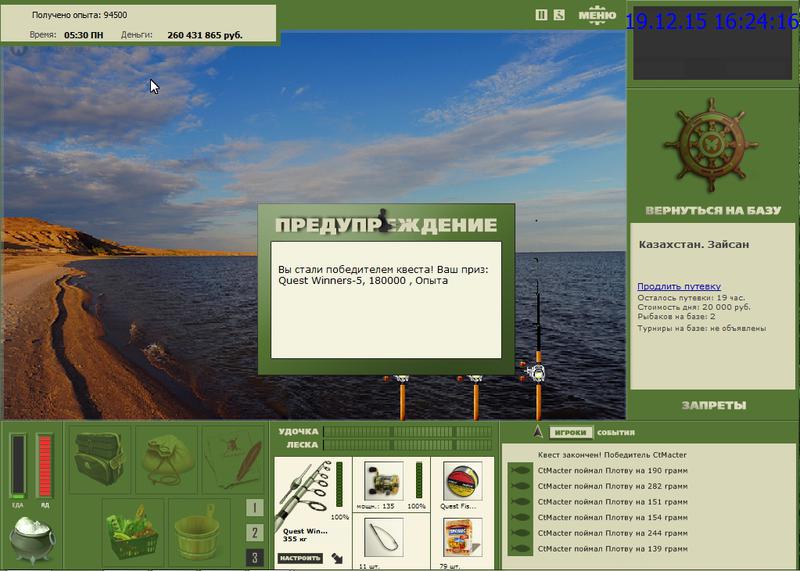Image resolution: width=800 pixels, height=571 pixels.
Task: Click the УДОЧКА tension bar
Action: point(407,432)
